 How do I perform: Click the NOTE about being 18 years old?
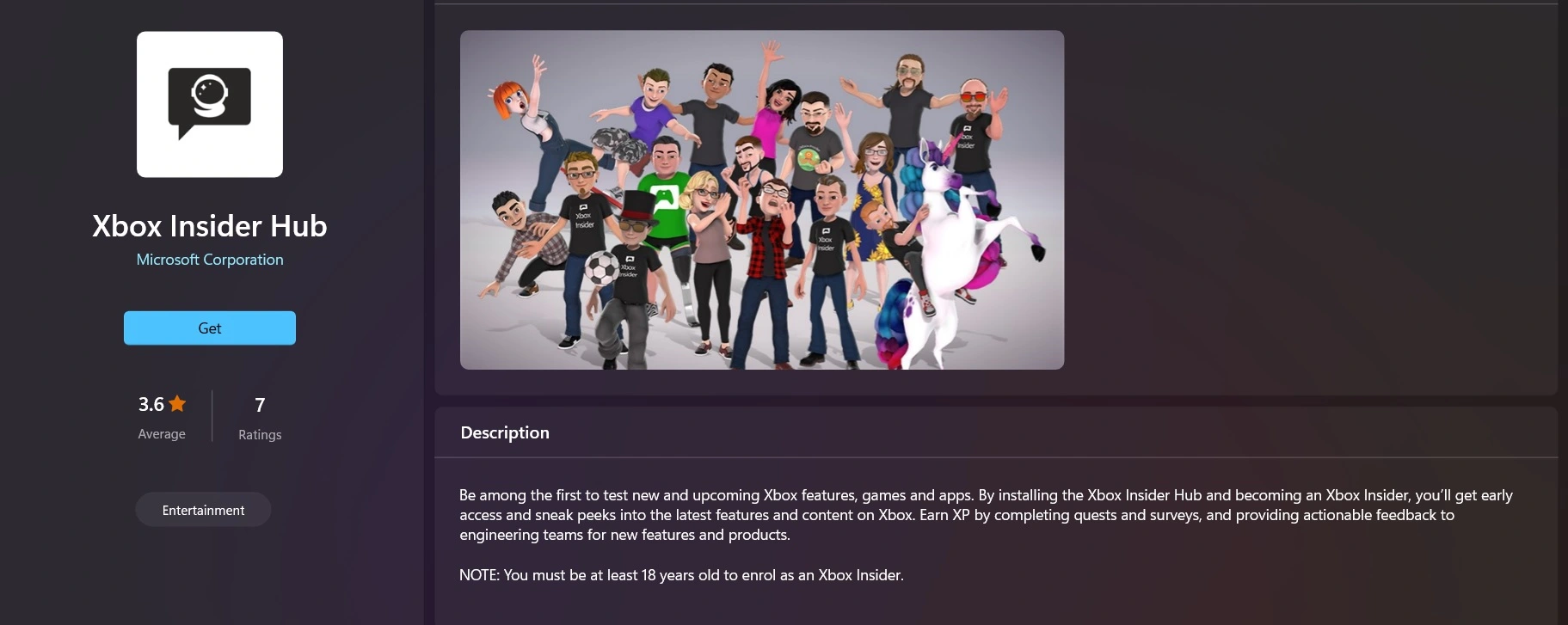pos(681,575)
